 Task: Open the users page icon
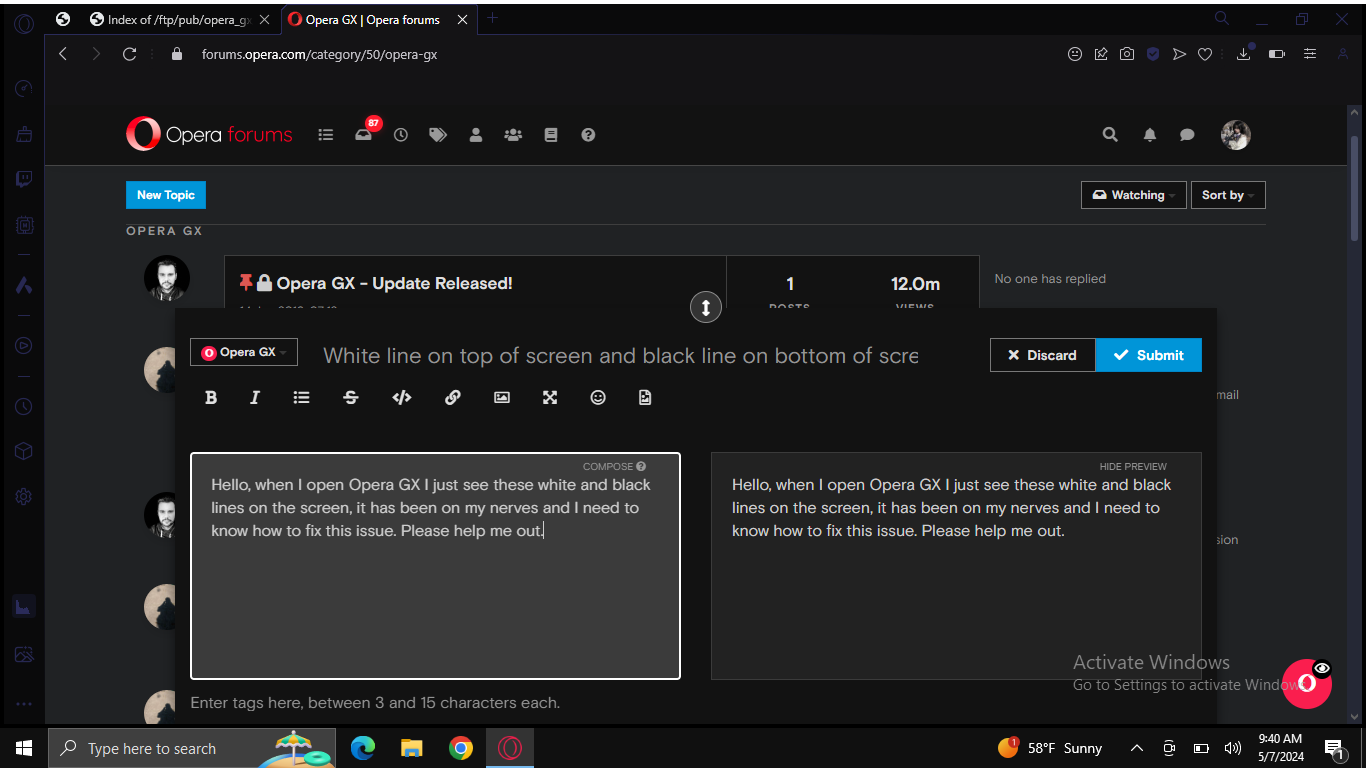476,135
